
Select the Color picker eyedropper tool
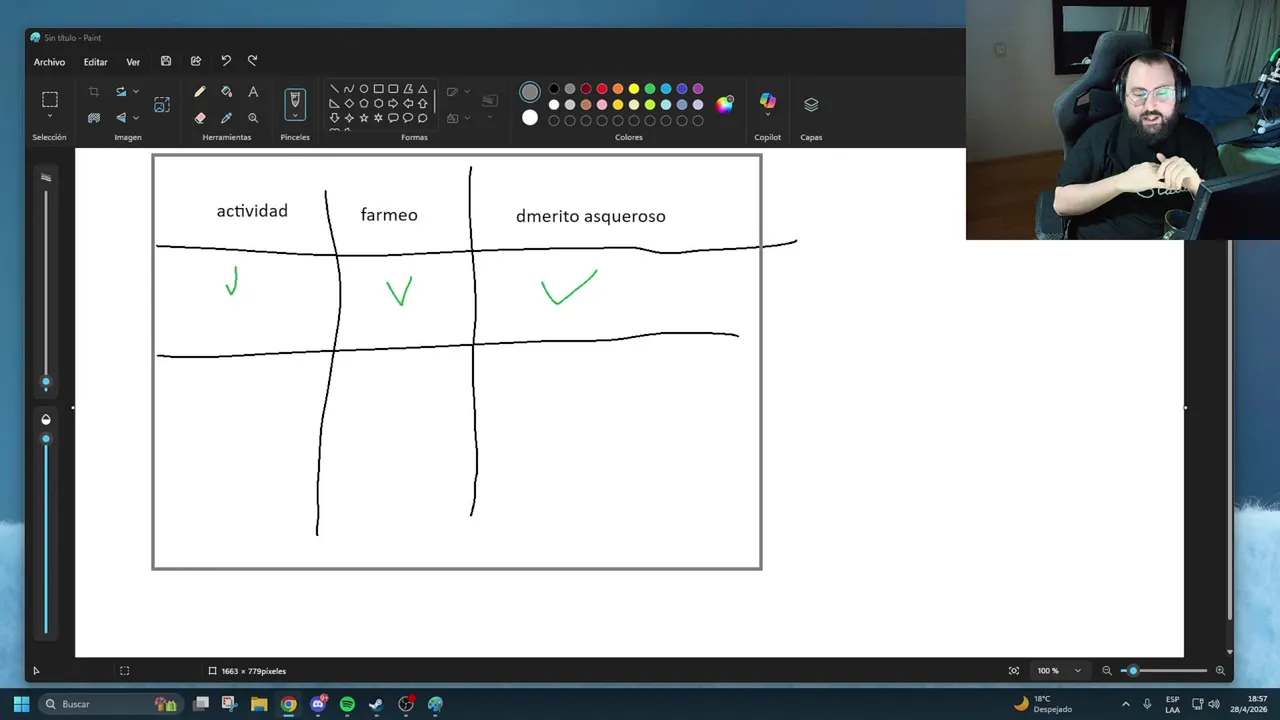(x=226, y=117)
